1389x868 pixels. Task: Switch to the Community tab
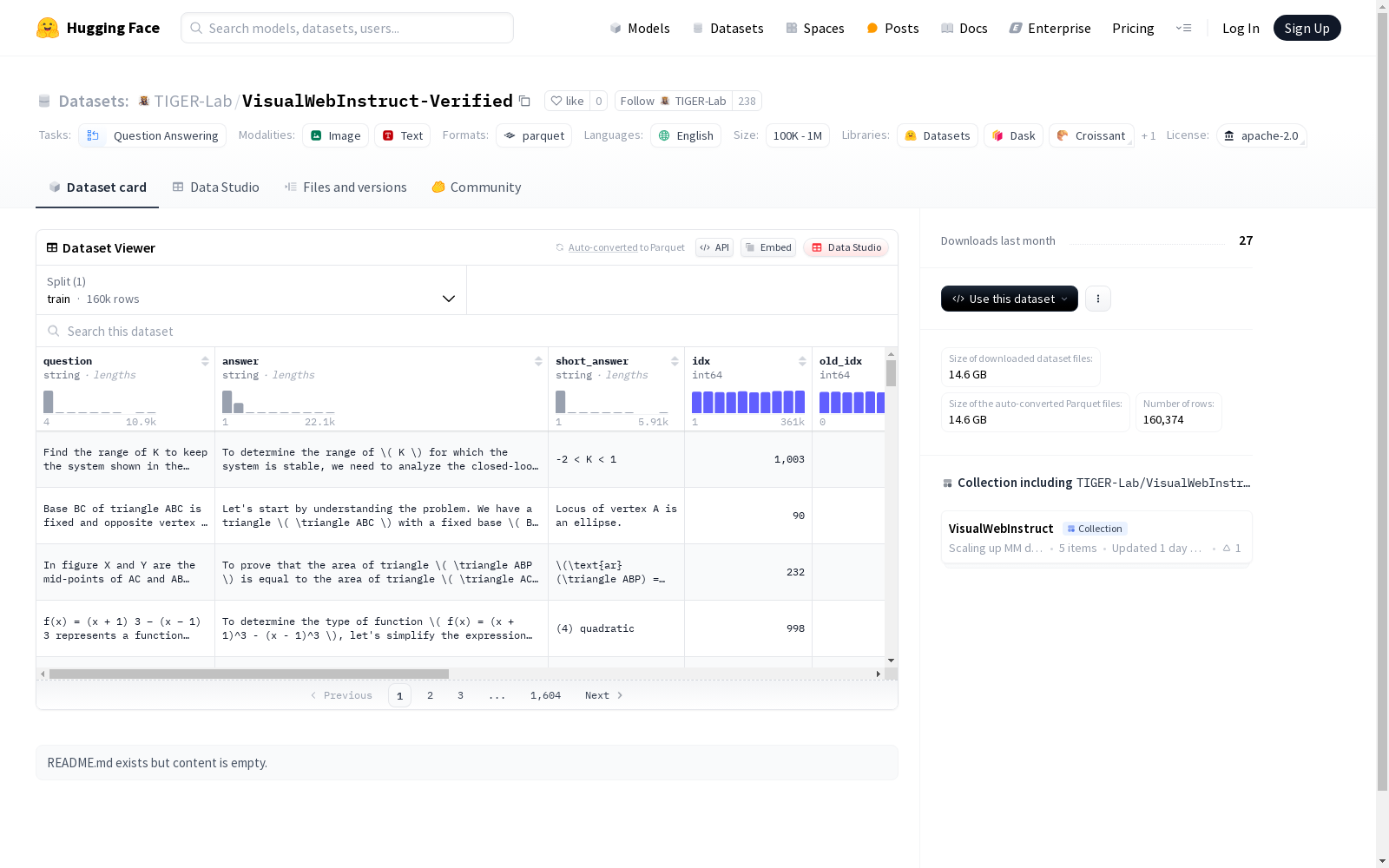[x=477, y=187]
